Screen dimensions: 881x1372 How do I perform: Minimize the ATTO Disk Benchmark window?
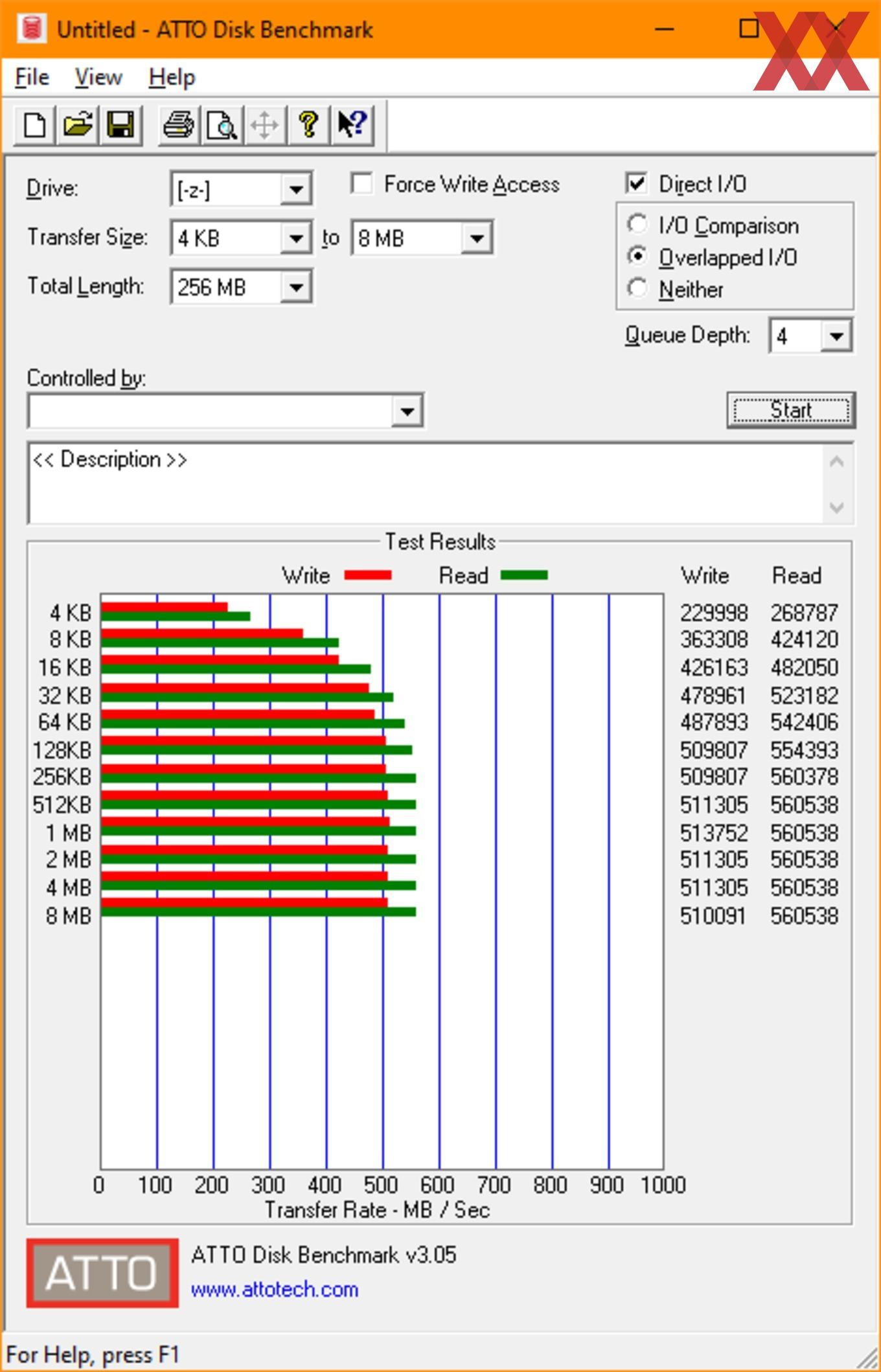(665, 29)
